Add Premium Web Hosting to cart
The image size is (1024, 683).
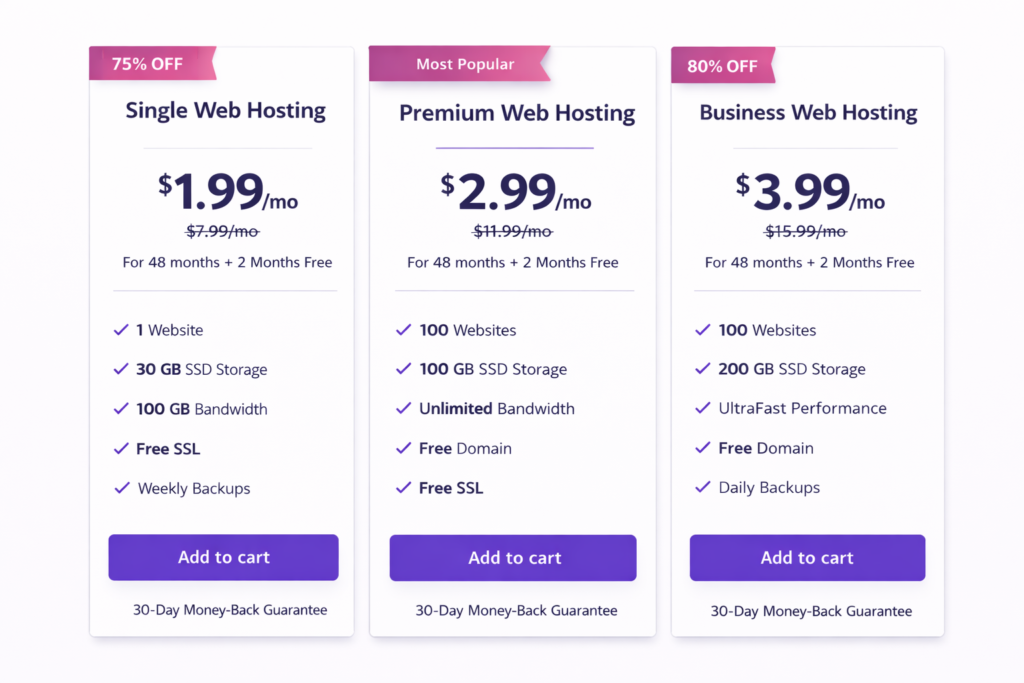click(x=512, y=557)
